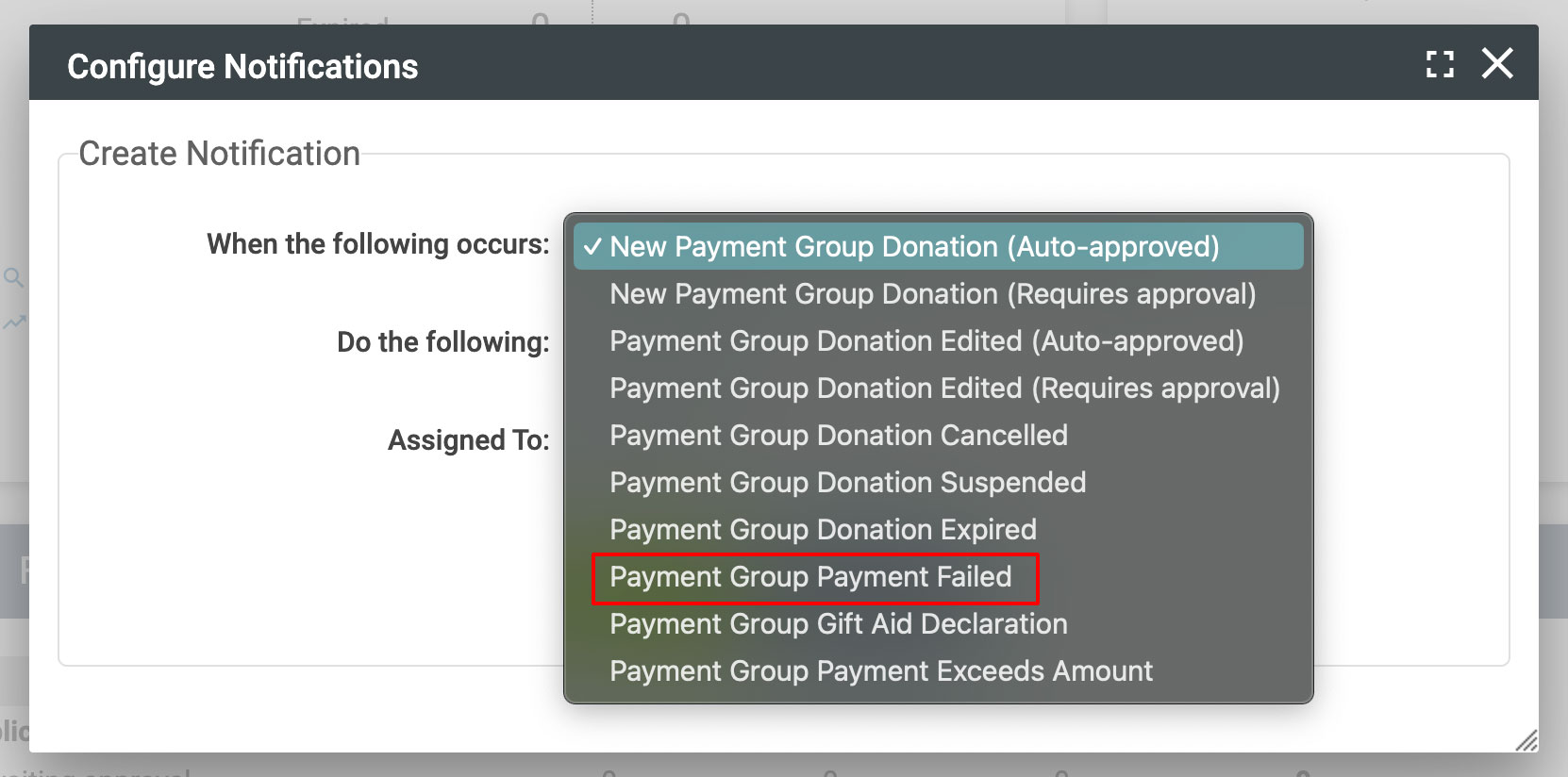
Task: Select Payment Group Gift Aid Declaration
Action: coord(838,623)
